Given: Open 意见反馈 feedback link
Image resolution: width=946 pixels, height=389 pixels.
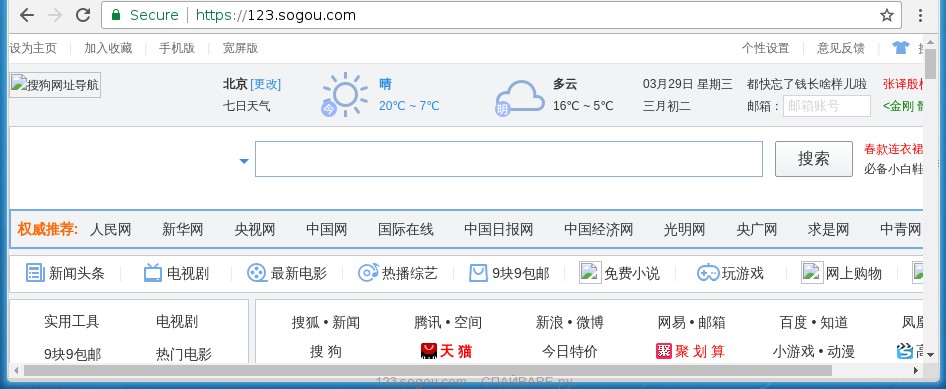Looking at the screenshot, I should [x=840, y=48].
